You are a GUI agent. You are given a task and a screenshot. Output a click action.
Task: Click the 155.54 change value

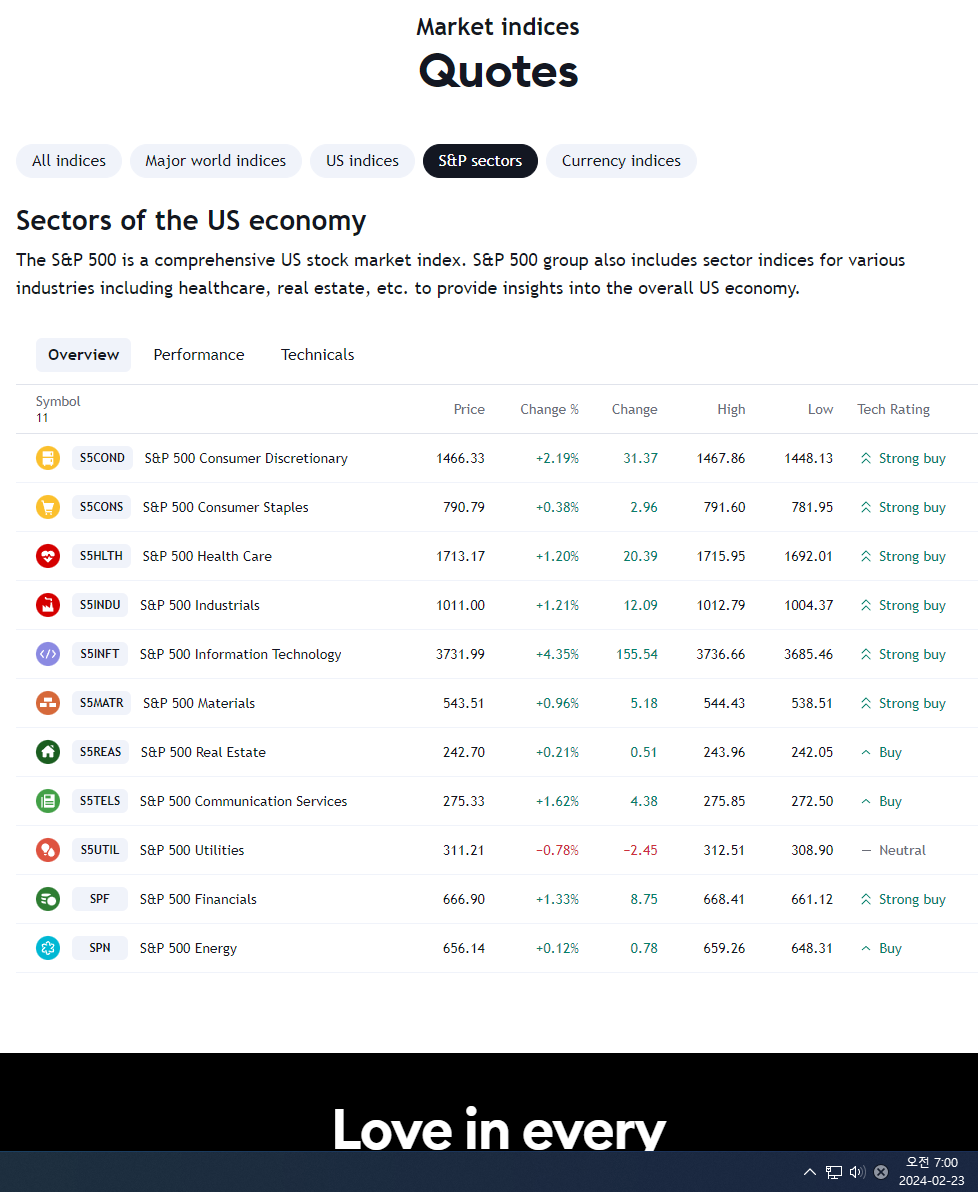[x=637, y=654]
